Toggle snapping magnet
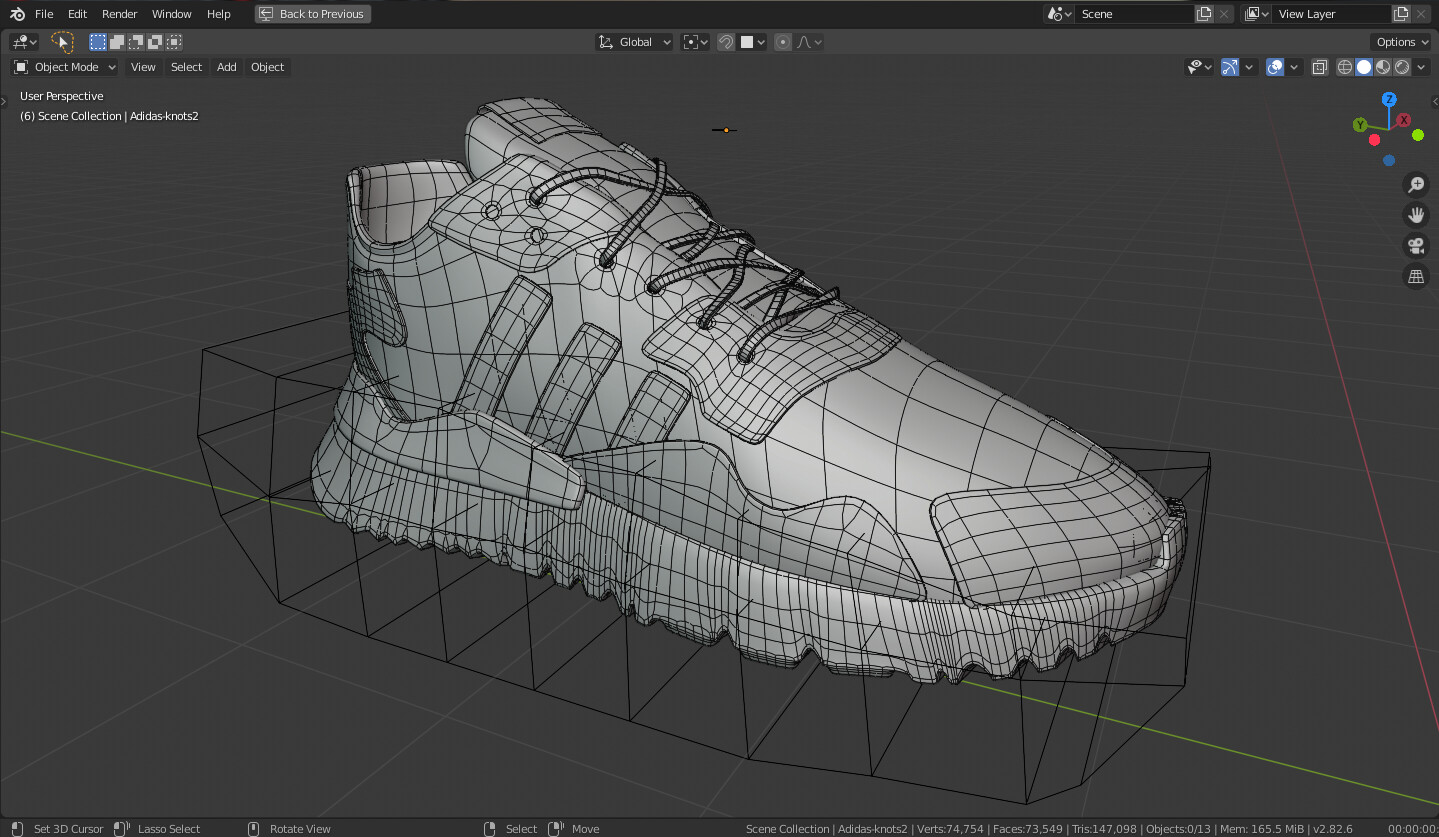 [726, 42]
